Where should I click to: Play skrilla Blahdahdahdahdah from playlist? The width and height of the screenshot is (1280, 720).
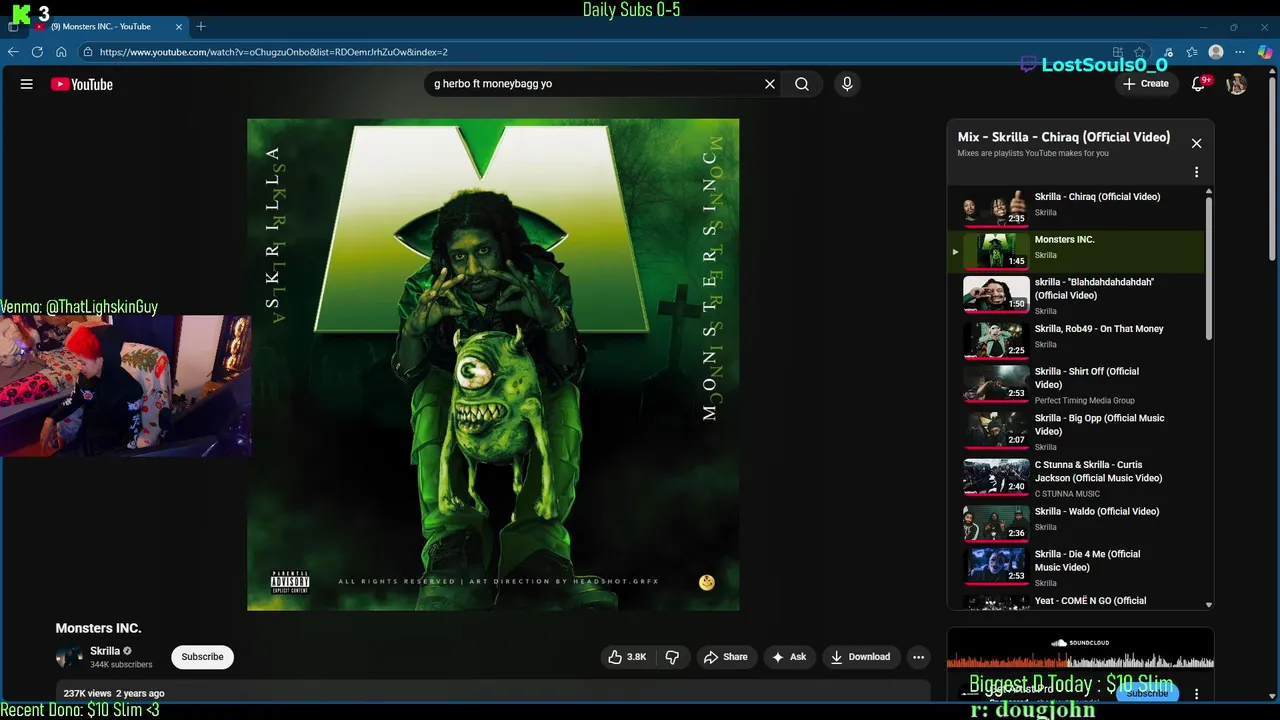pyautogui.click(x=1076, y=295)
